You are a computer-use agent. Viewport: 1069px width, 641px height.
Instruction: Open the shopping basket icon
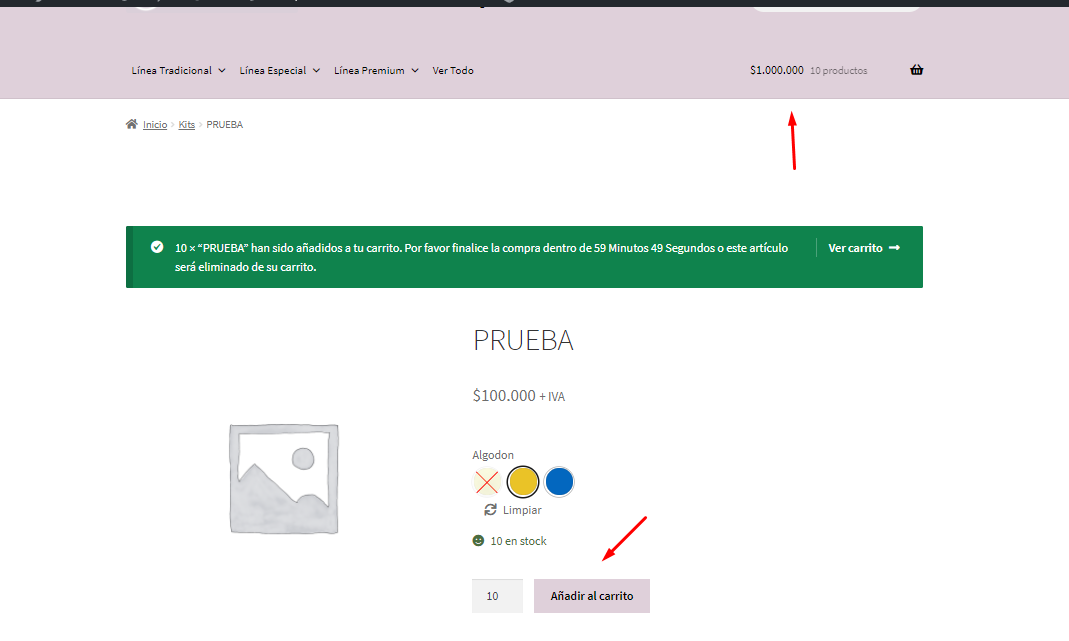[916, 70]
